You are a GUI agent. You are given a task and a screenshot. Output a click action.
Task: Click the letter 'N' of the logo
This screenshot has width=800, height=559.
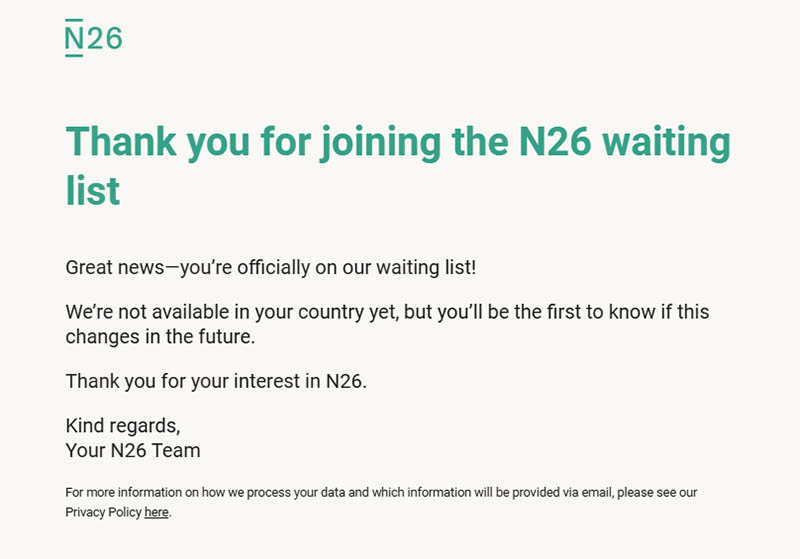74,38
